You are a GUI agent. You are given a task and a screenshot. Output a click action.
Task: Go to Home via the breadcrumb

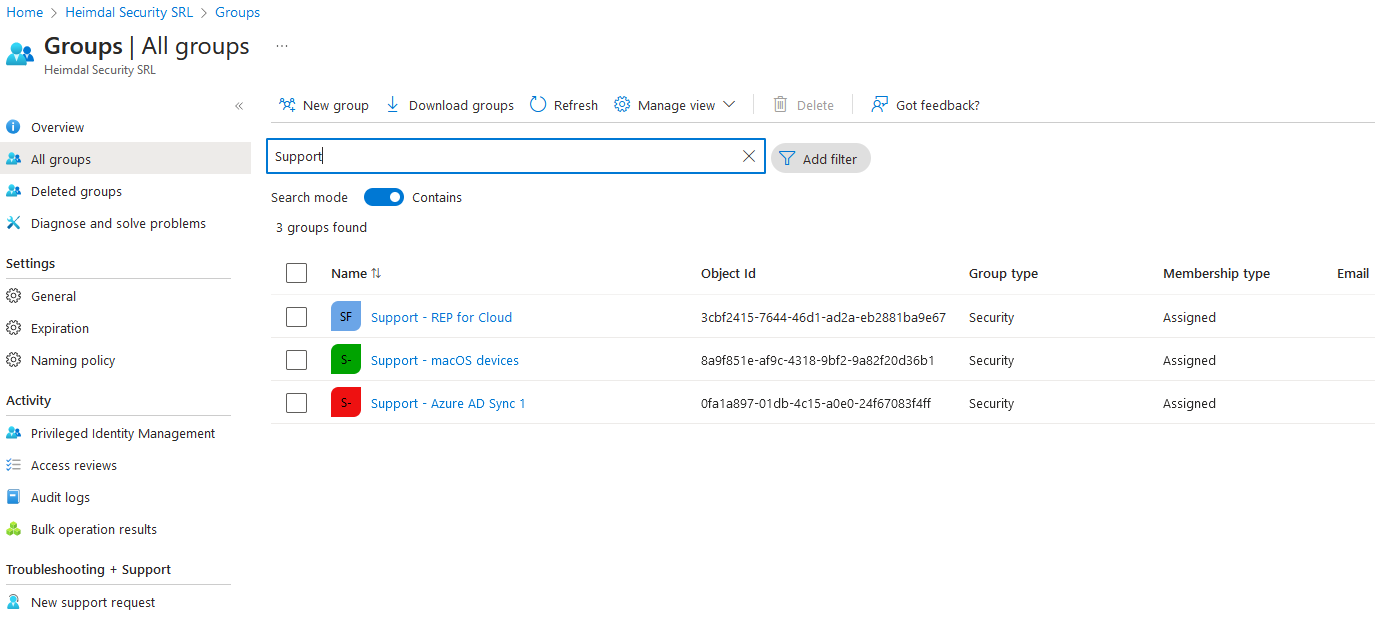[x=25, y=12]
